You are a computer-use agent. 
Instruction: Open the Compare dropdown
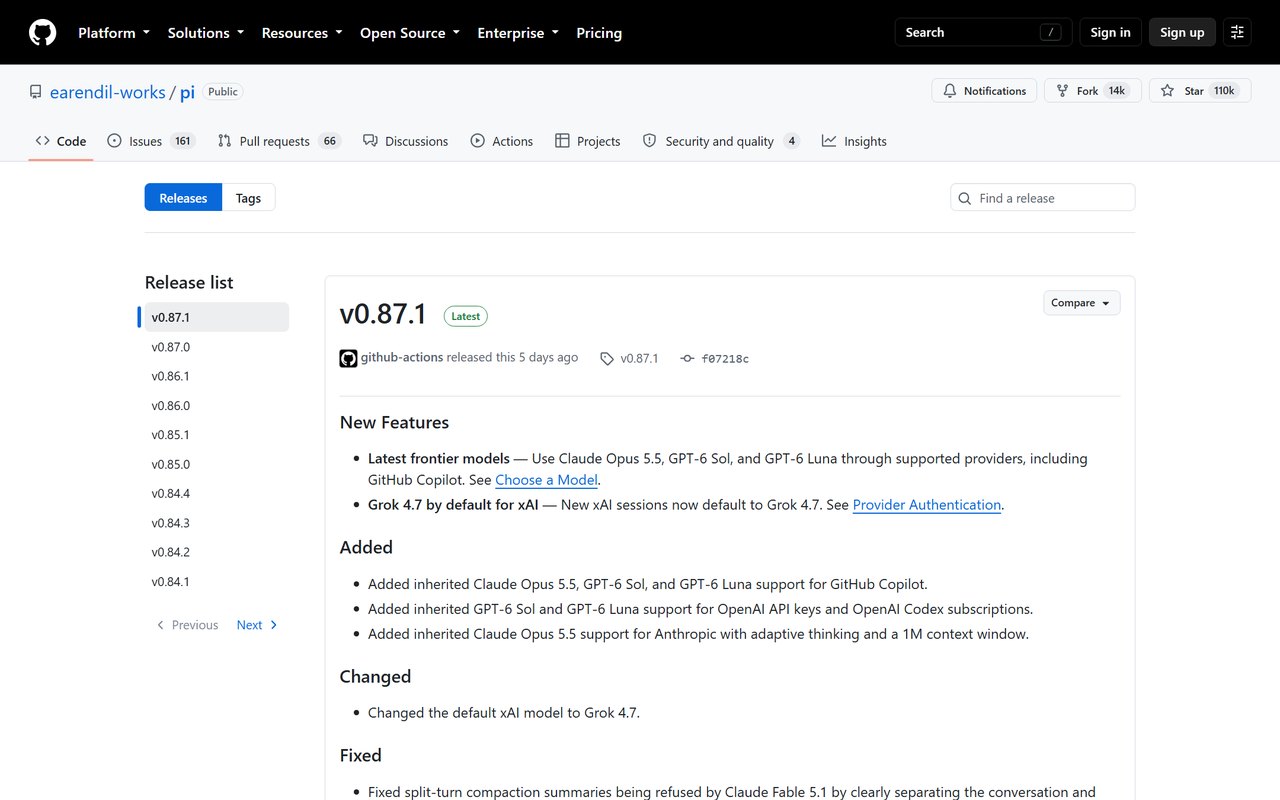pyautogui.click(x=1081, y=303)
